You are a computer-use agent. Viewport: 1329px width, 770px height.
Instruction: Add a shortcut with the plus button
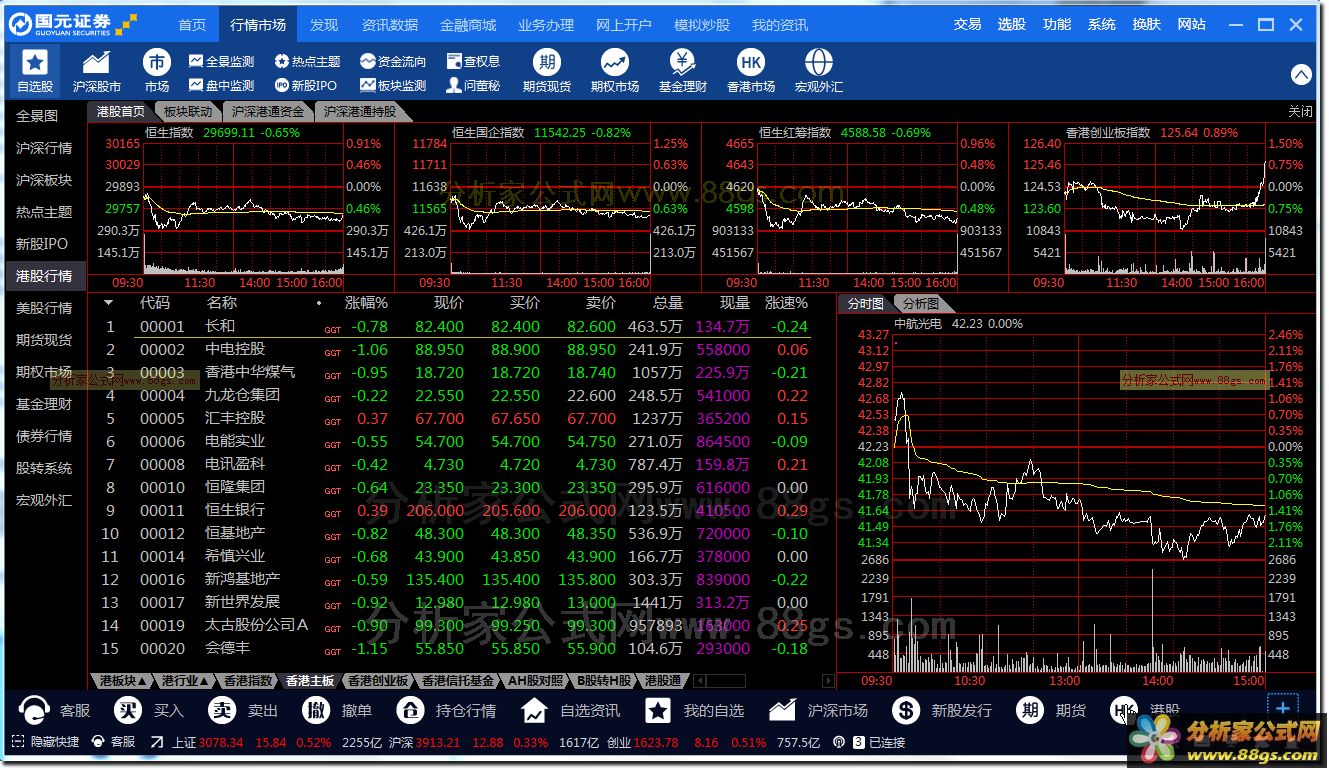1283,707
